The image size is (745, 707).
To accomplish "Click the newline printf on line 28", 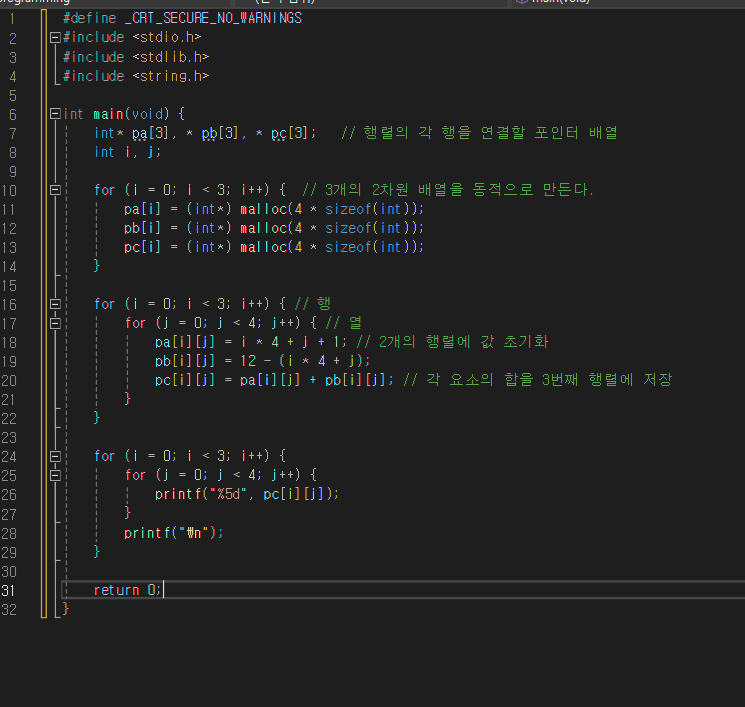I will (x=173, y=533).
